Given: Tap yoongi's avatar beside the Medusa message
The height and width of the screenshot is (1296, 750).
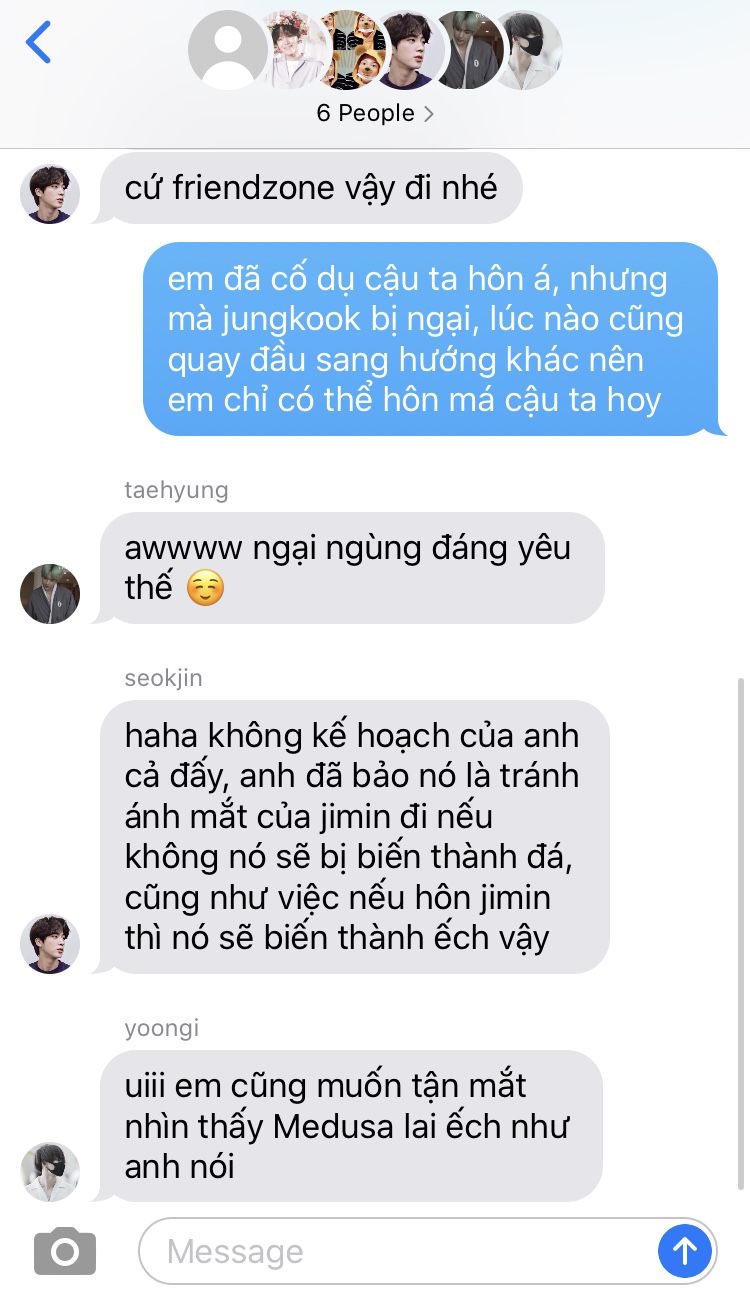Looking at the screenshot, I should pyautogui.click(x=50, y=1171).
